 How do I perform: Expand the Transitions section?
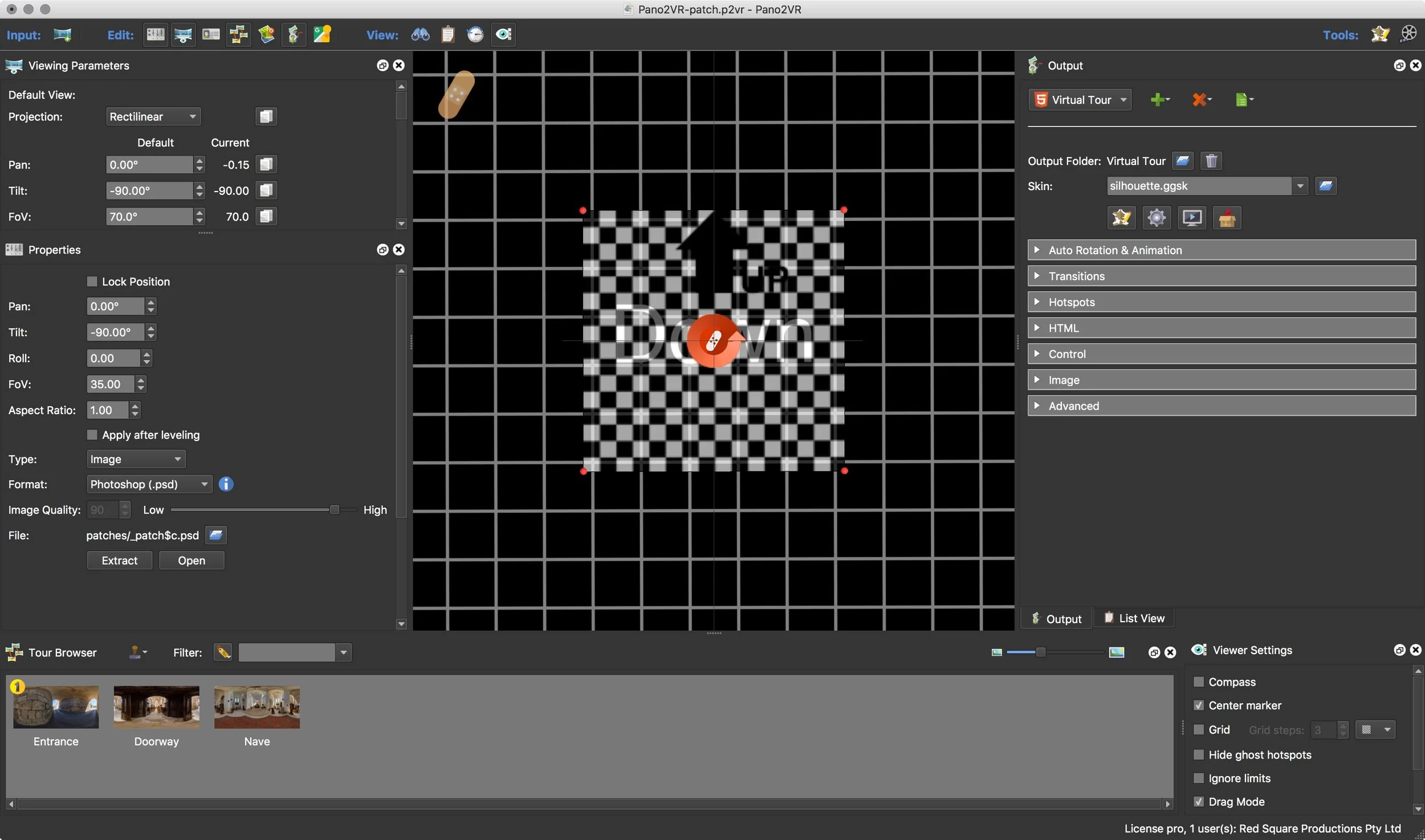point(1221,276)
